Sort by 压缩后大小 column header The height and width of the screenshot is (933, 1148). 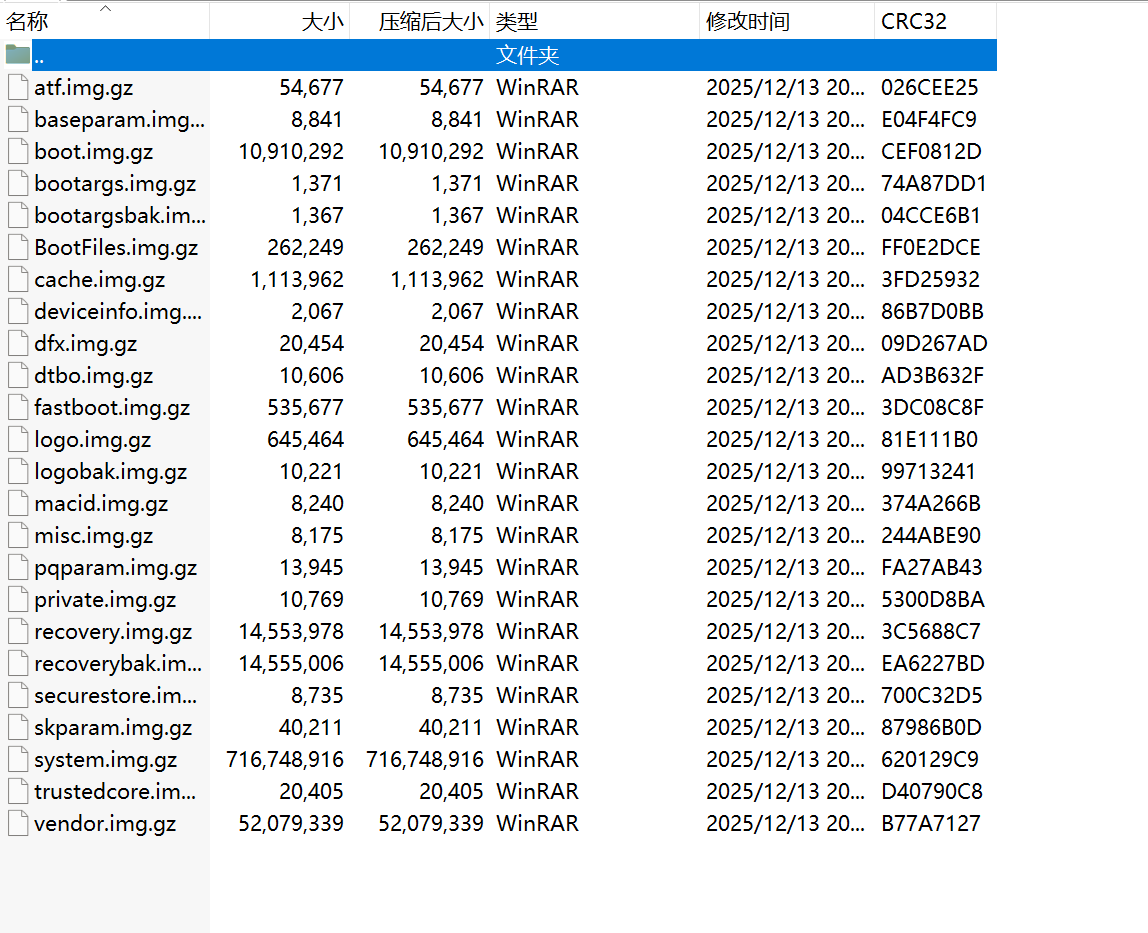click(x=430, y=22)
